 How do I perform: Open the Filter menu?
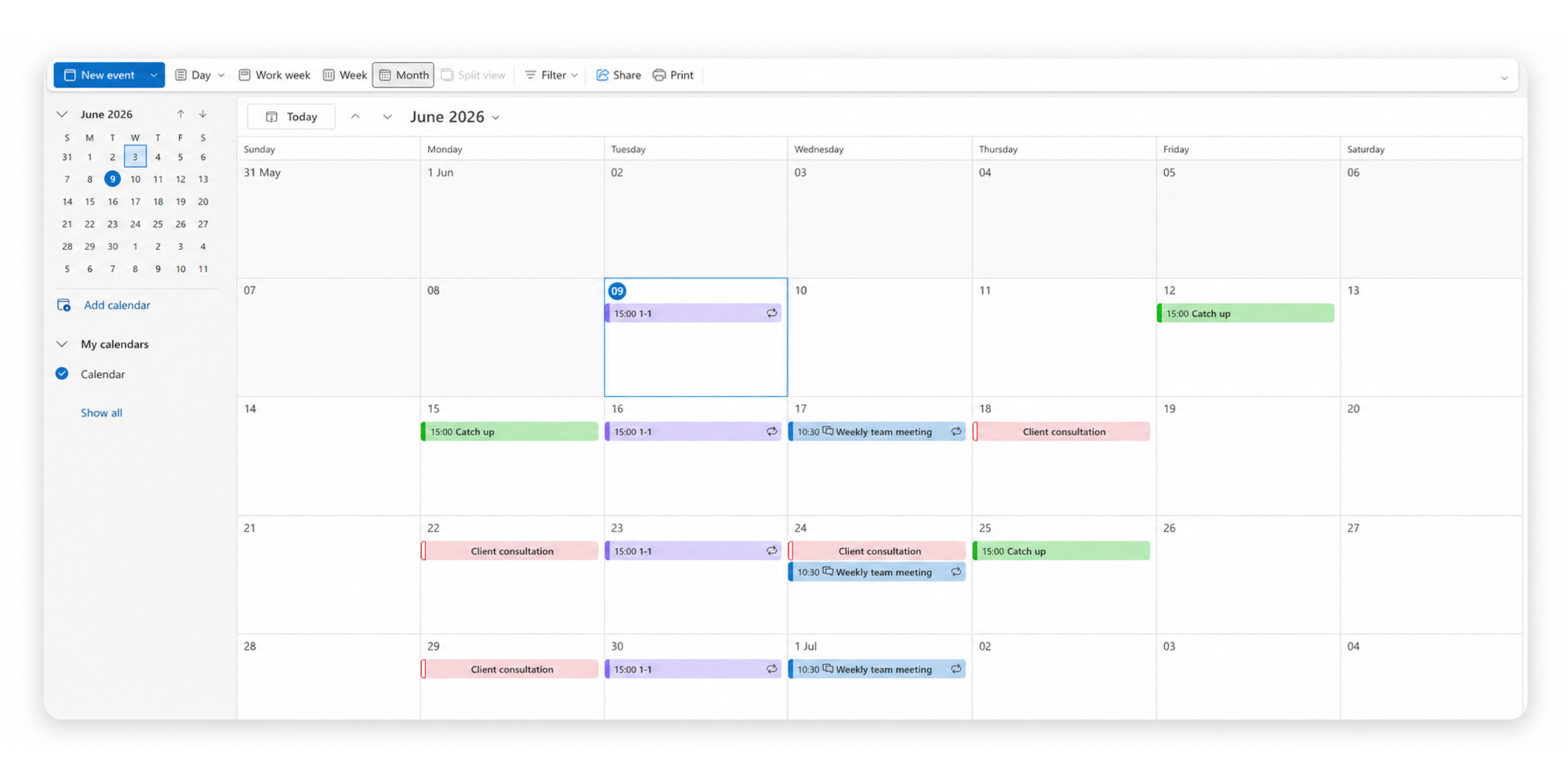(x=551, y=75)
